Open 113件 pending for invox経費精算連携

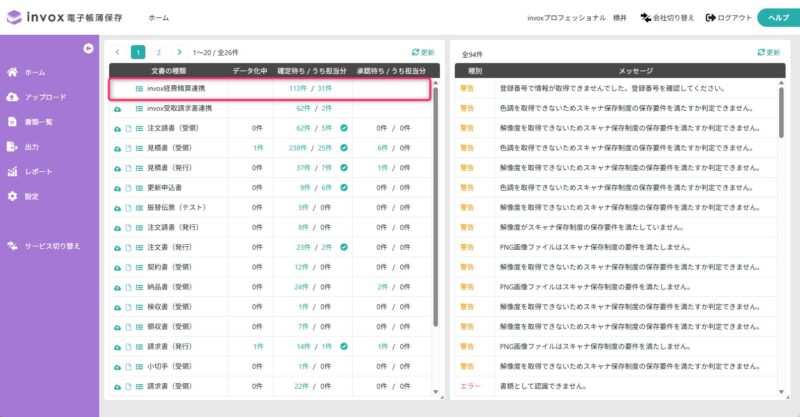tap(298, 88)
